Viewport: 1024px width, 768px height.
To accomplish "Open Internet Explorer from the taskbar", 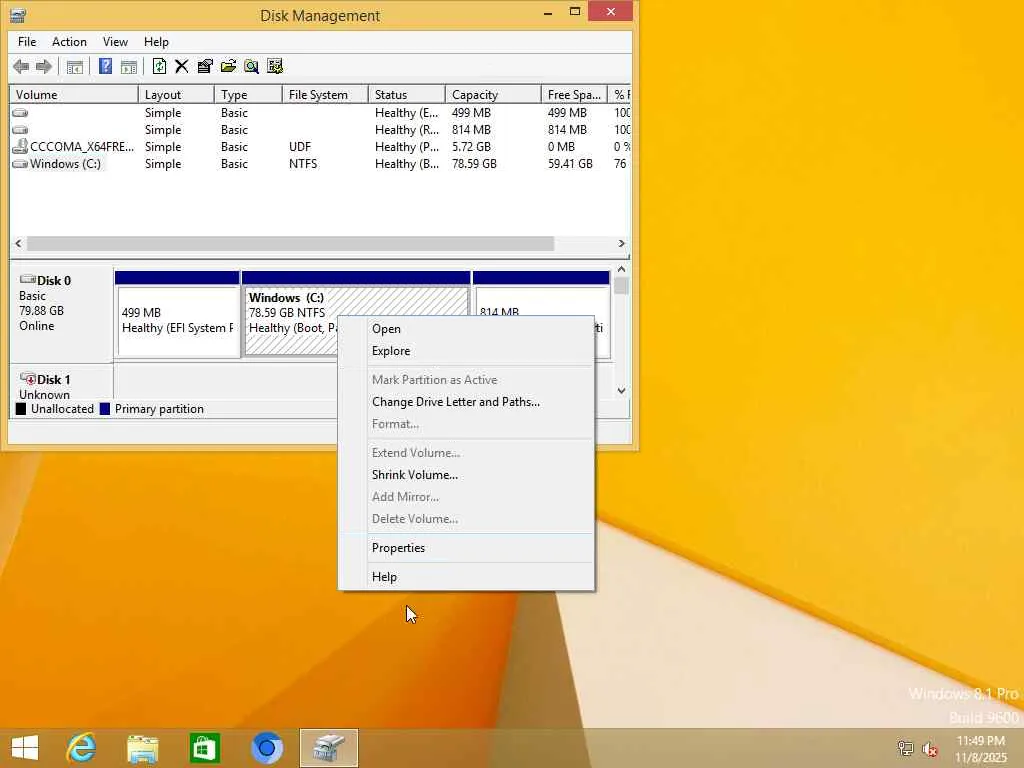I will tap(81, 747).
